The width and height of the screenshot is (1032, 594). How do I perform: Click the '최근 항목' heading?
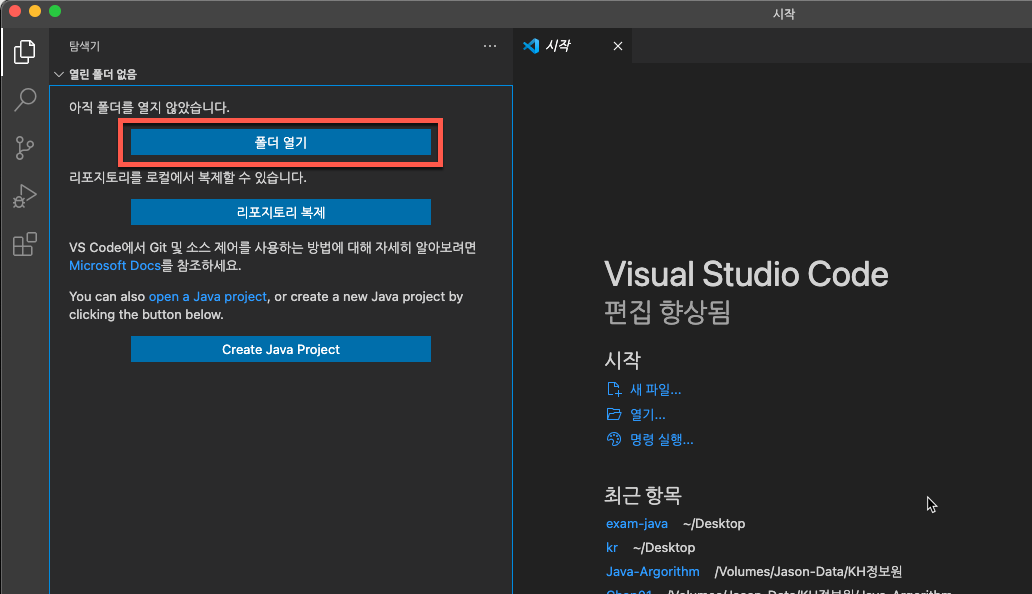(x=643, y=495)
